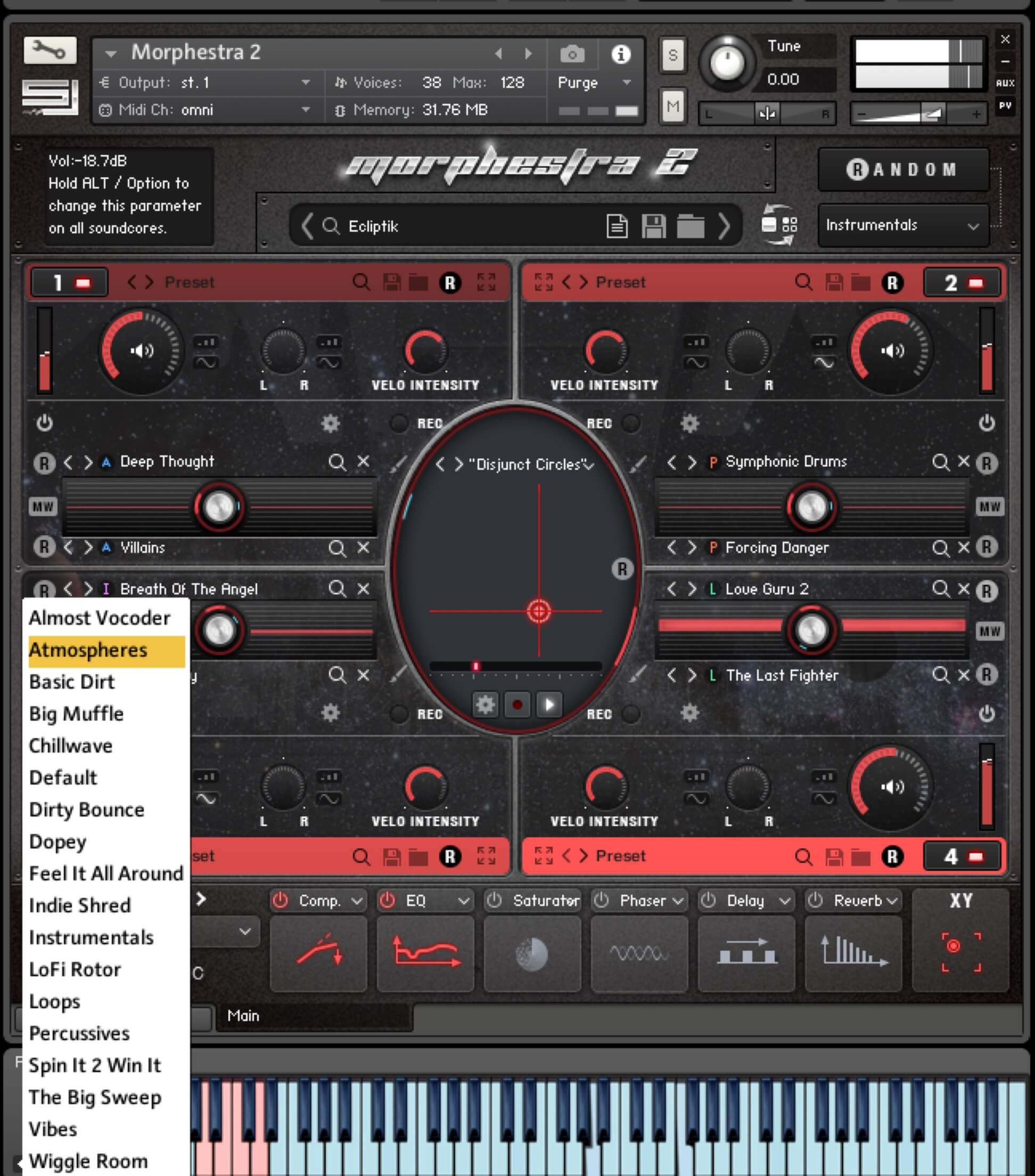1035x1176 pixels.
Task: Open the gear settings for soundcore 1
Action: point(330,423)
